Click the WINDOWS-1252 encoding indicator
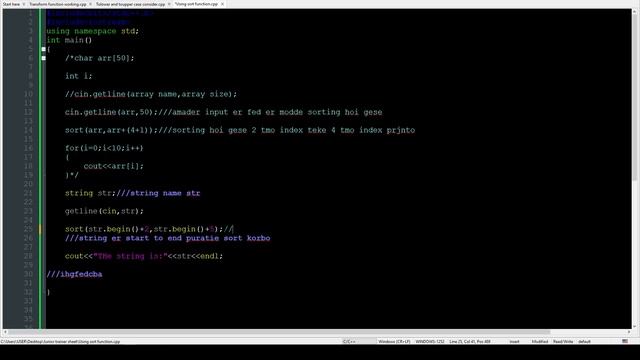This screenshot has height=360, width=640. tap(430, 342)
